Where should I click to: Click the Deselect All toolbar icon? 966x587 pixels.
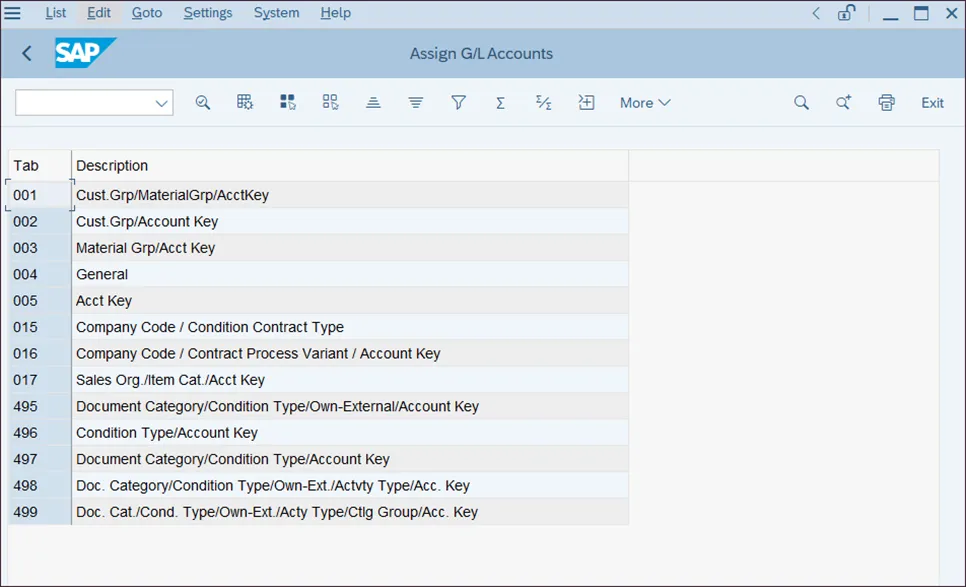(330, 103)
